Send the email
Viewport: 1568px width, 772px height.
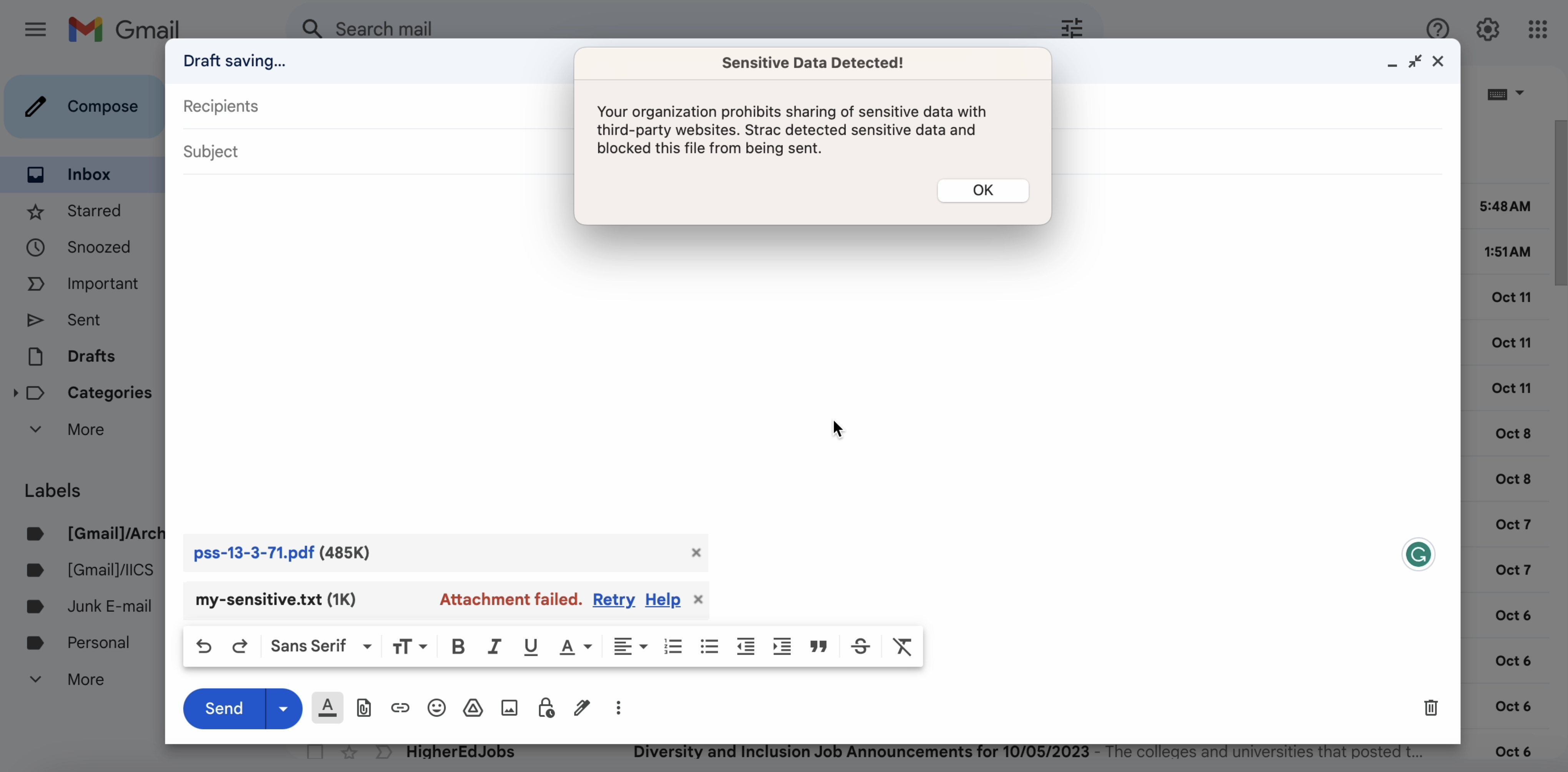[x=224, y=708]
